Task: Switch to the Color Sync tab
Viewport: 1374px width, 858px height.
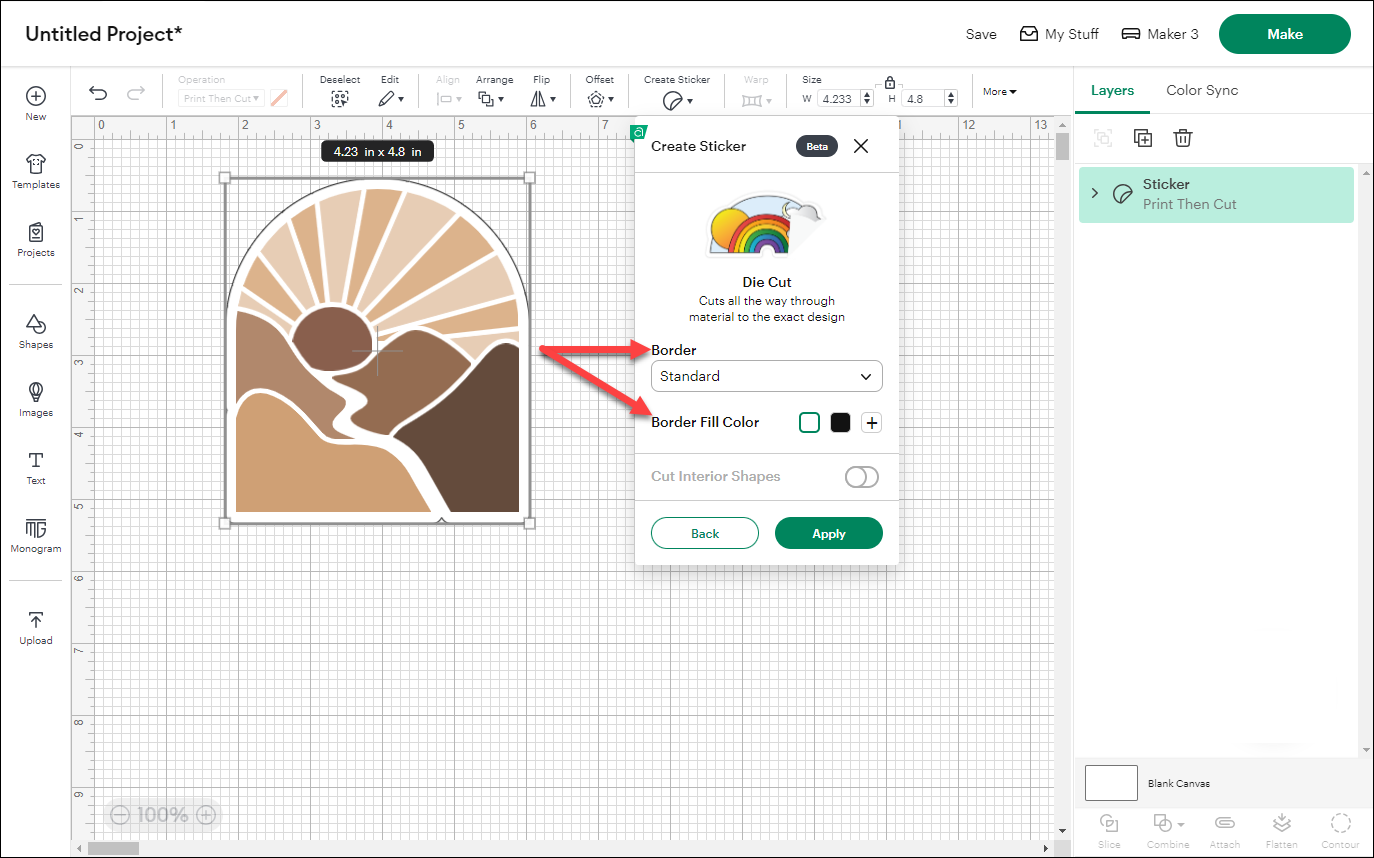Action: tap(1202, 90)
